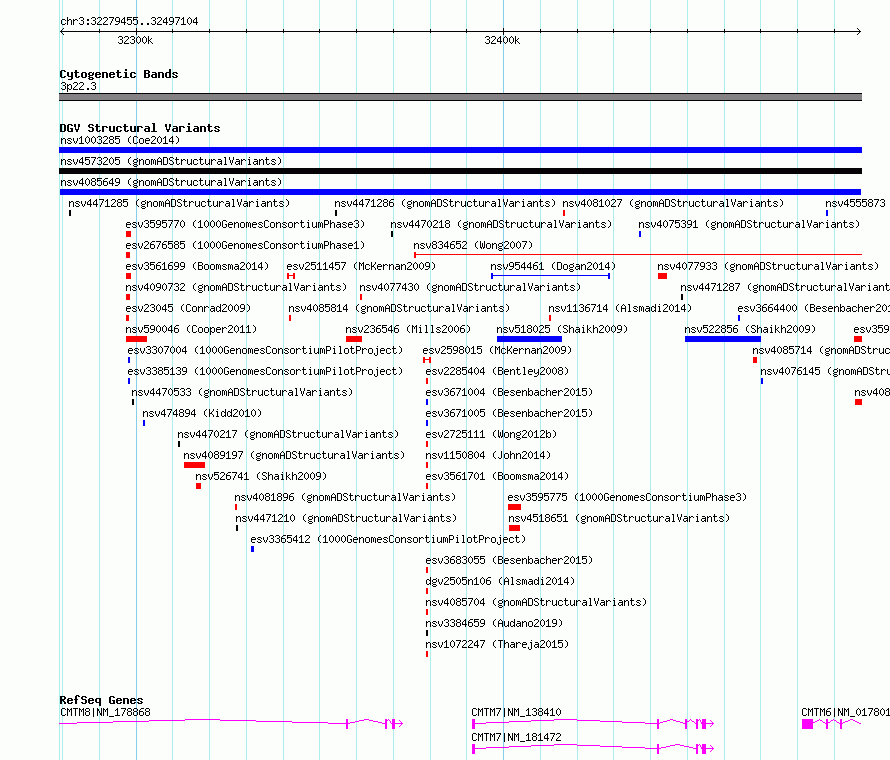Screen dimensions: 890x760
Task: Click esv2511457 (McKernan2009) label
Action: tap(361, 266)
